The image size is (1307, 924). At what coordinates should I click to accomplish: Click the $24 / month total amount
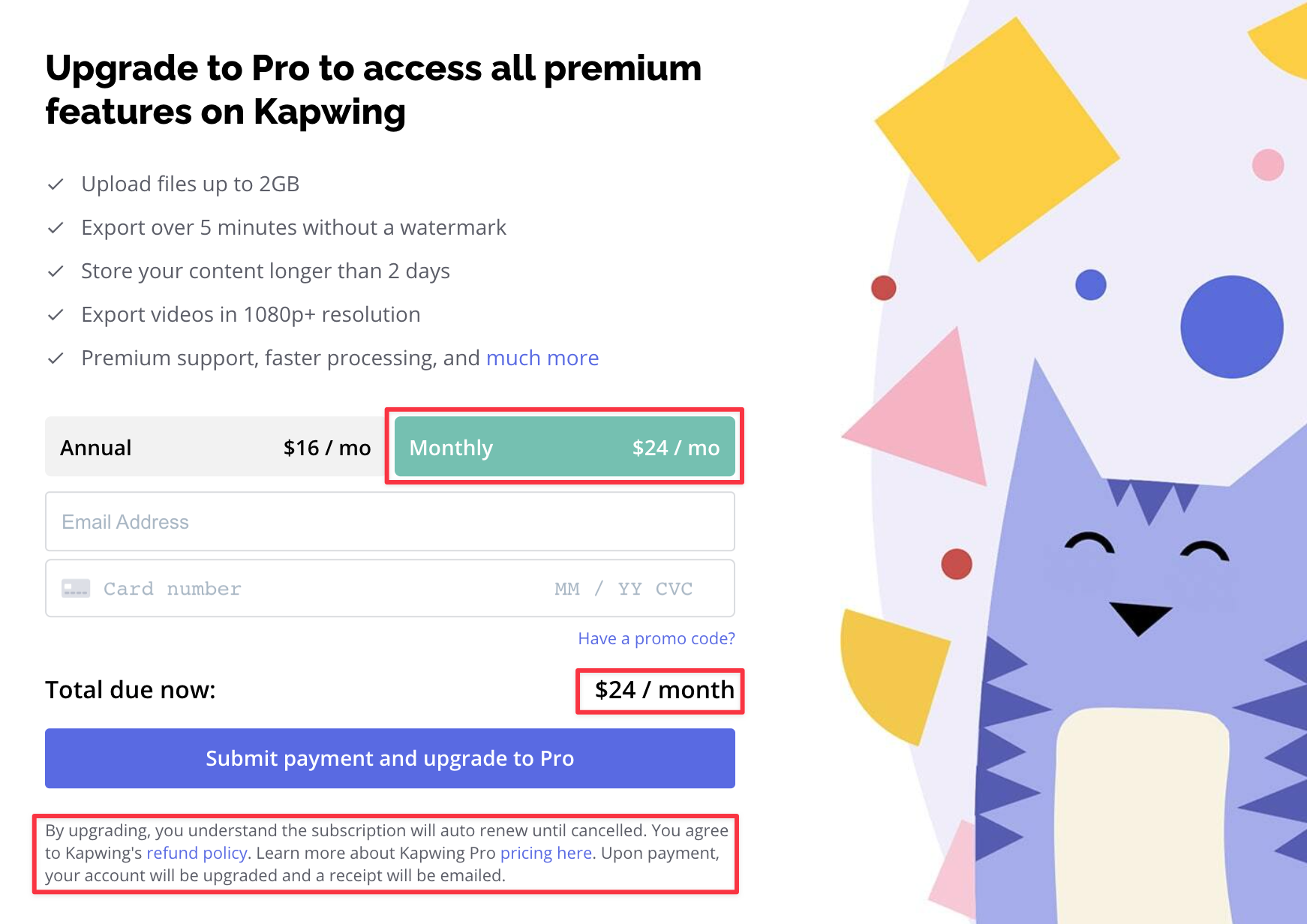tap(664, 690)
